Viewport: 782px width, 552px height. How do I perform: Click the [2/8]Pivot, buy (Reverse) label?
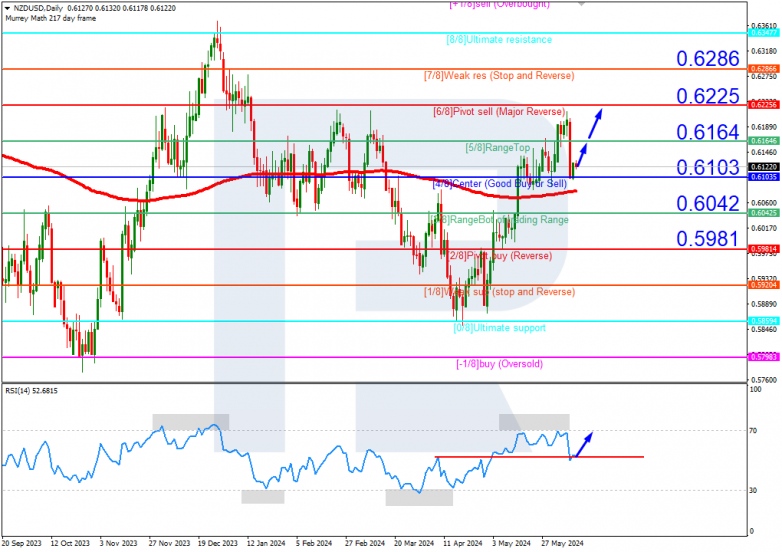(499, 256)
